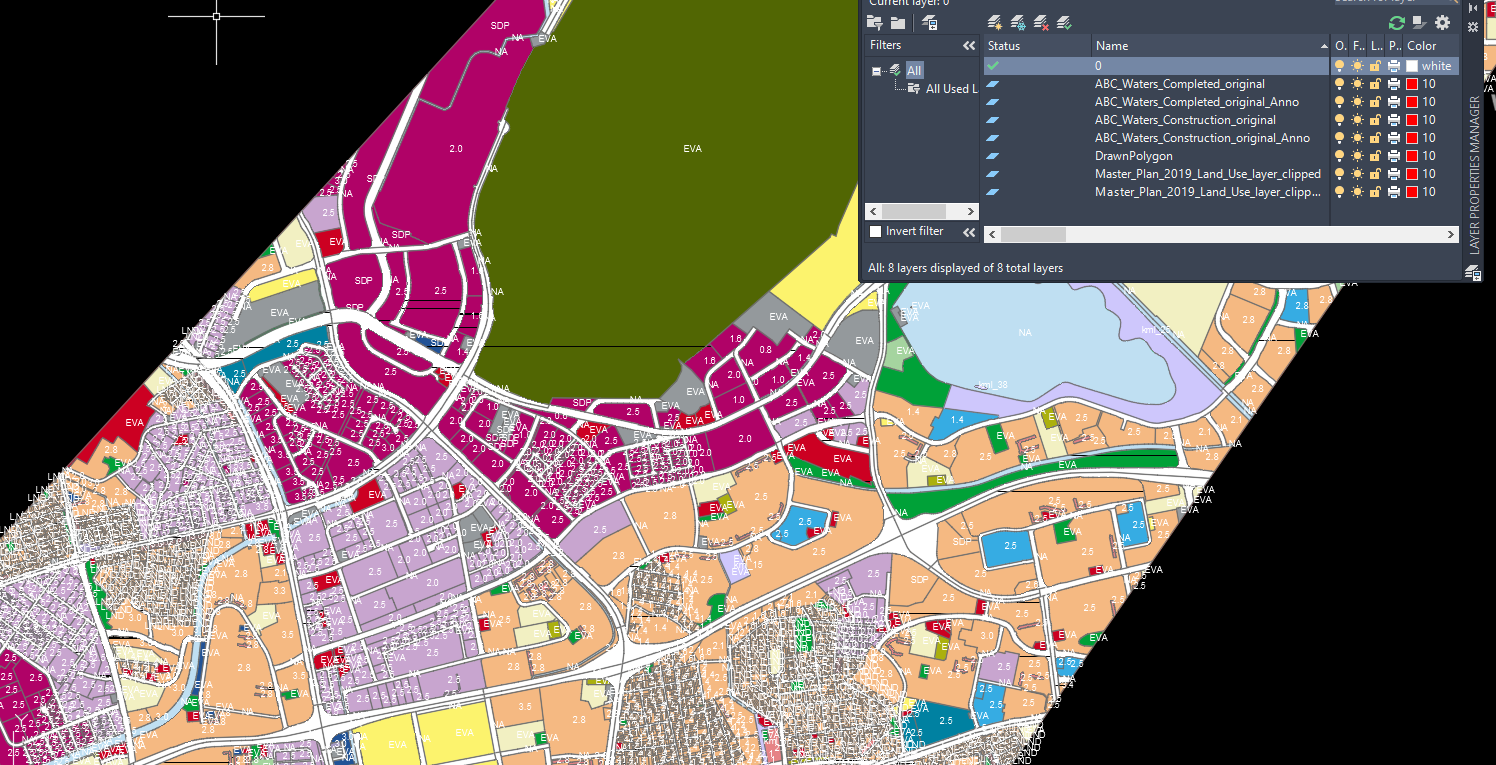The image size is (1496, 765).
Task: Collapse the All filter tree node
Action: (x=877, y=71)
